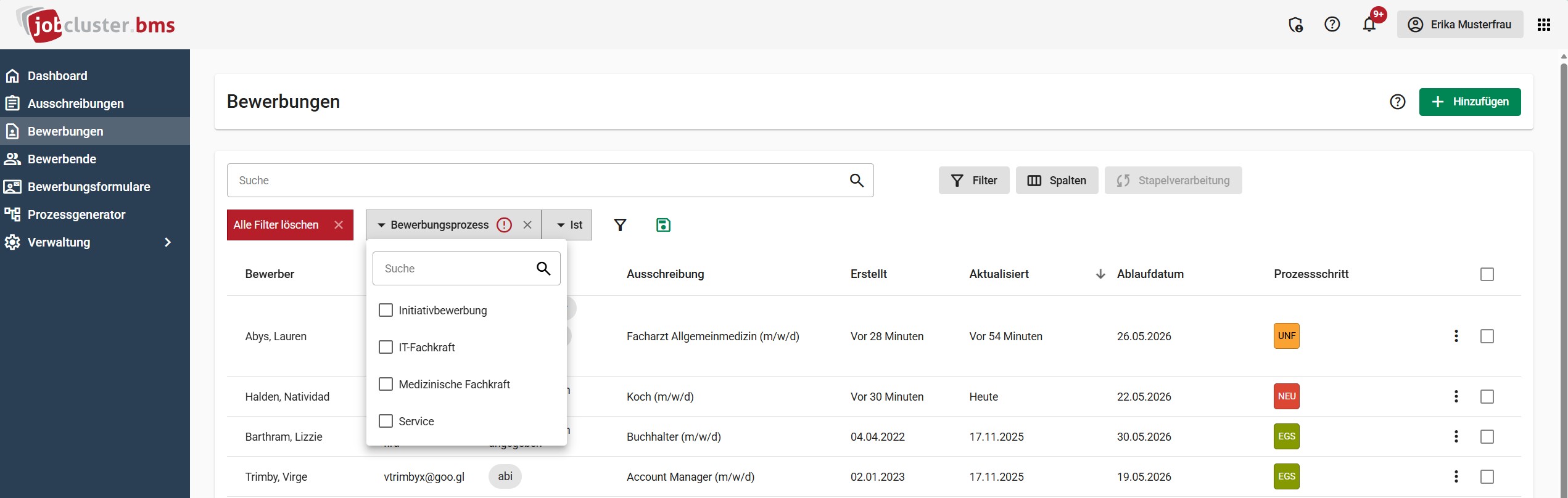Click the help icon next to Hinzufügen
Viewport: 1568px width, 498px height.
pyautogui.click(x=1397, y=102)
